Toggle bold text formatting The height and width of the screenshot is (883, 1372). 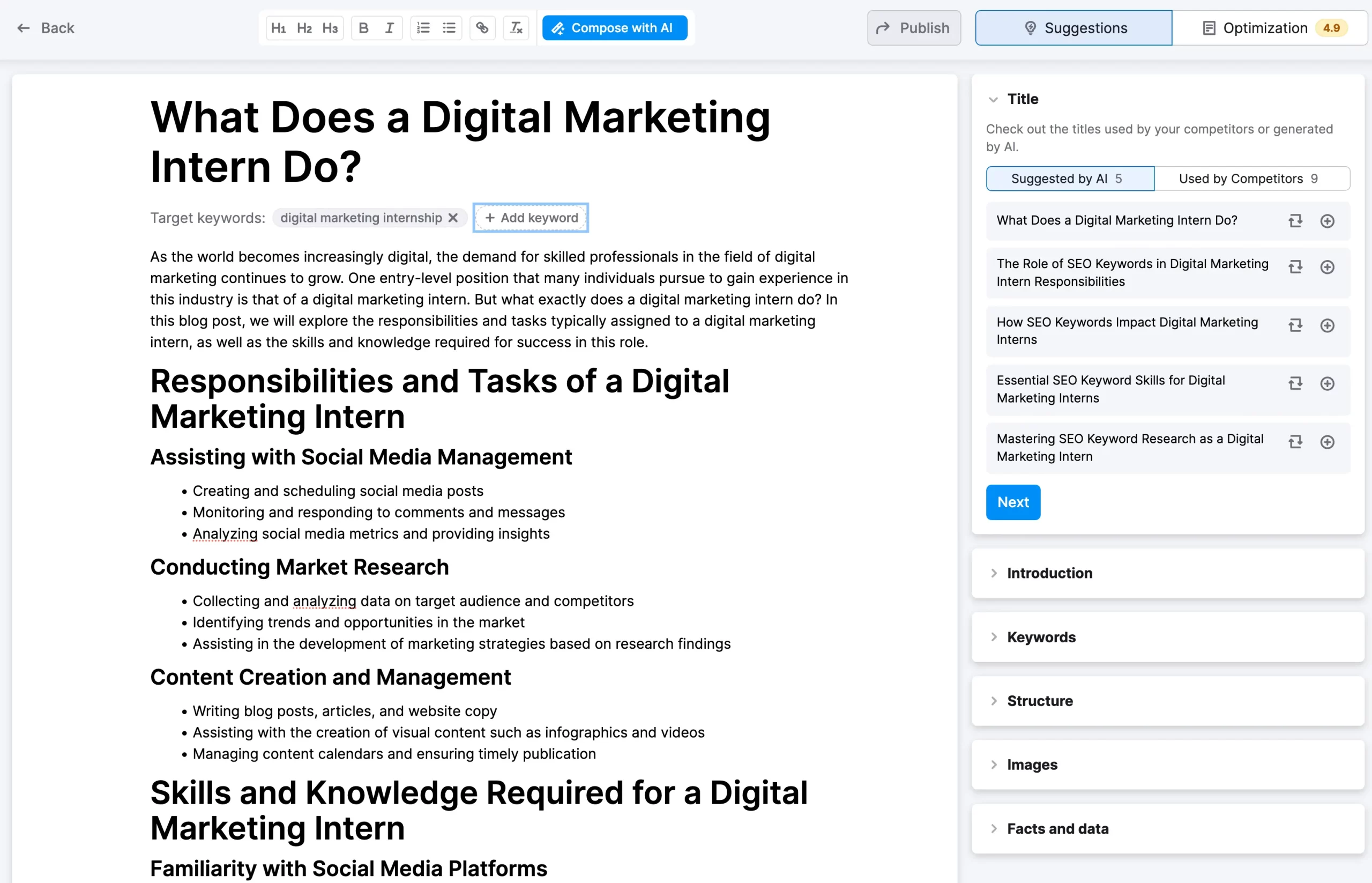363,28
